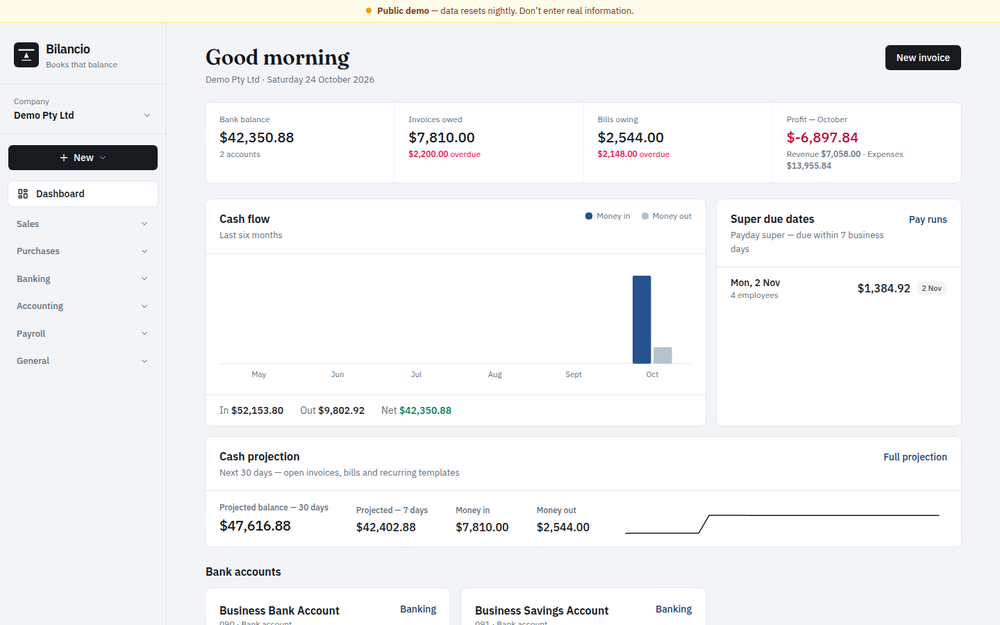This screenshot has height=625, width=1000.
Task: Click the 7-day projection $42,402.88
Action: 386,527
